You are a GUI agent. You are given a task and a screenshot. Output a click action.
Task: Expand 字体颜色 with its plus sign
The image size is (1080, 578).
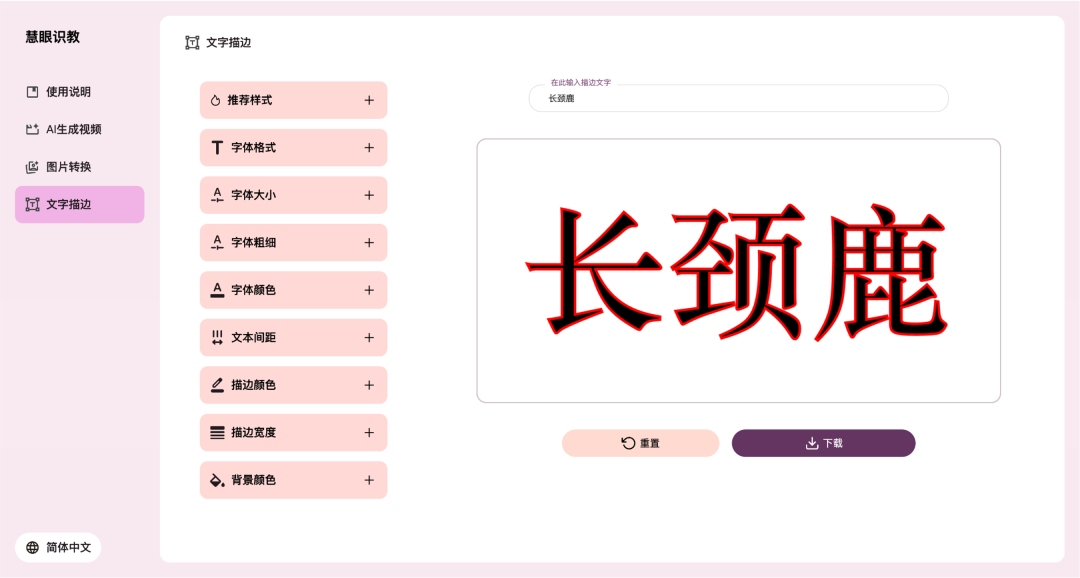[369, 291]
